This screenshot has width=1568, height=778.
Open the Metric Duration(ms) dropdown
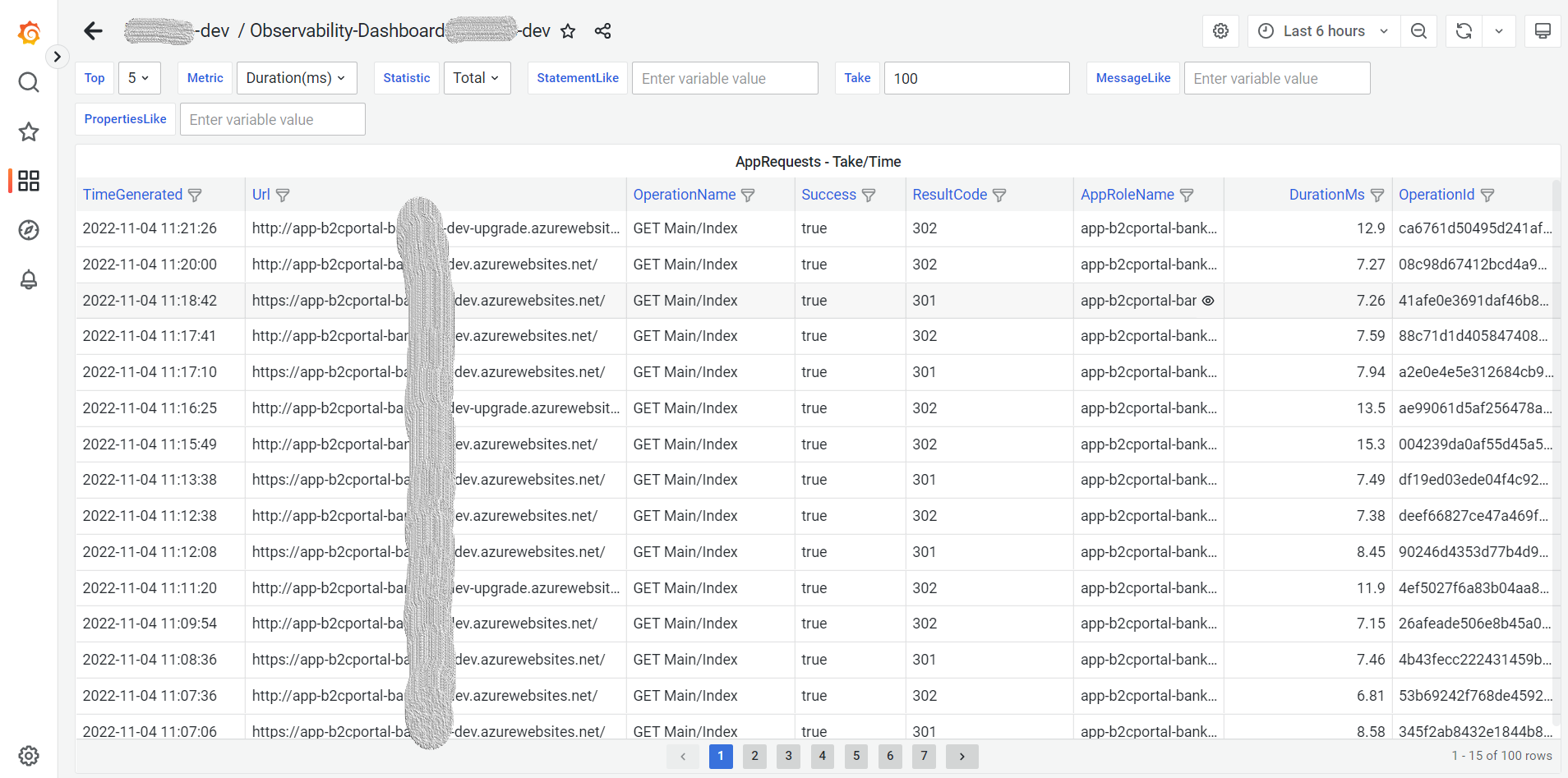296,78
